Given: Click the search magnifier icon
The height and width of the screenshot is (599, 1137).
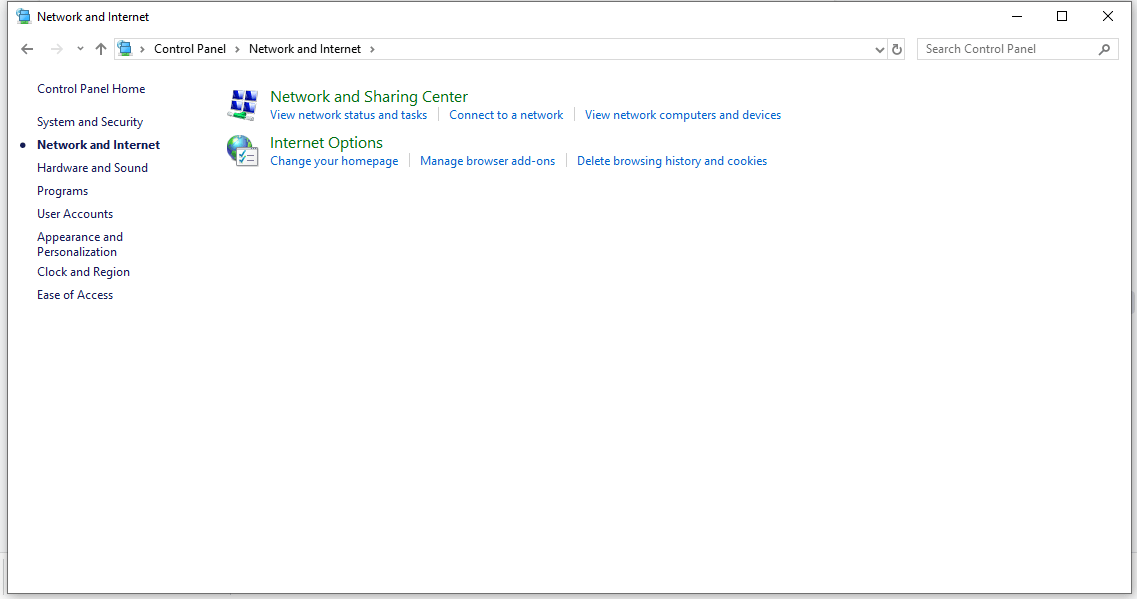Looking at the screenshot, I should (1104, 49).
